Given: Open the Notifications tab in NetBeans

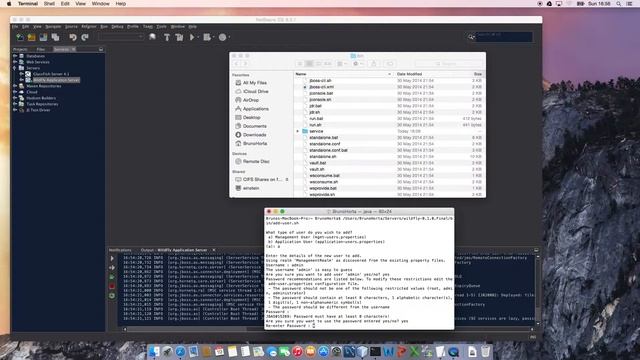Looking at the screenshot, I should click(120, 250).
